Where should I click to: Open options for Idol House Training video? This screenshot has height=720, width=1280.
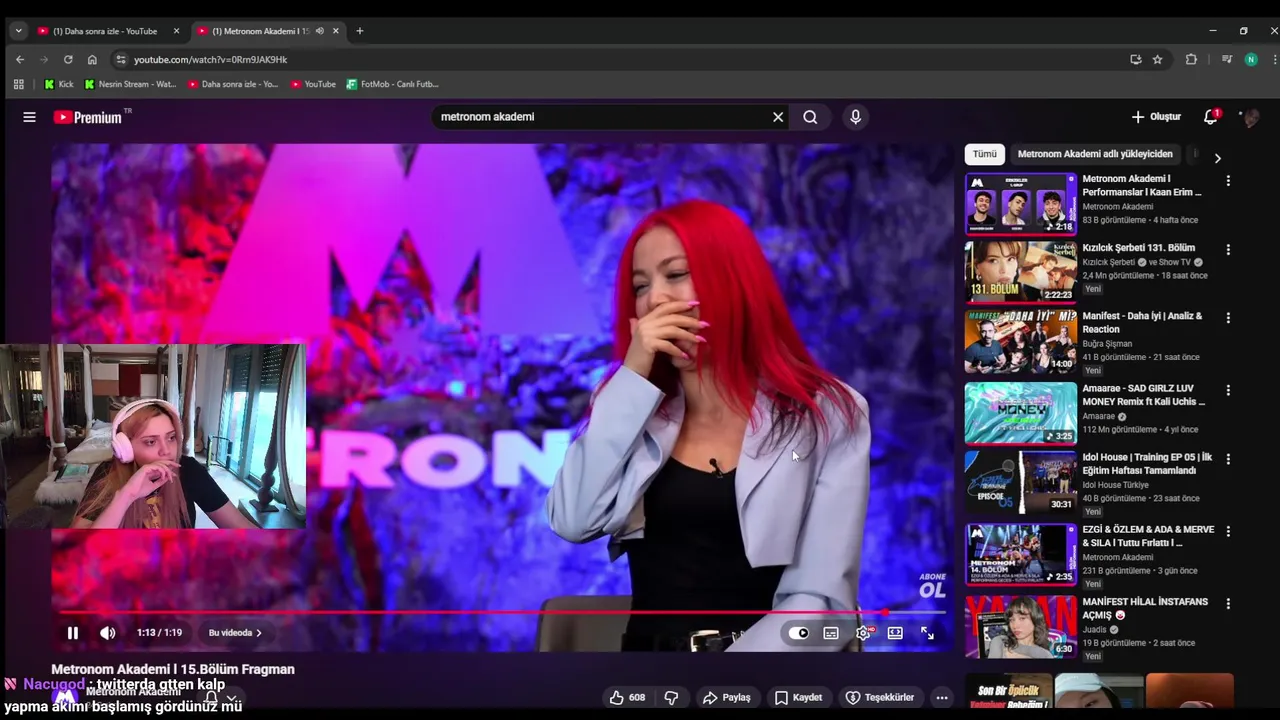click(1228, 459)
